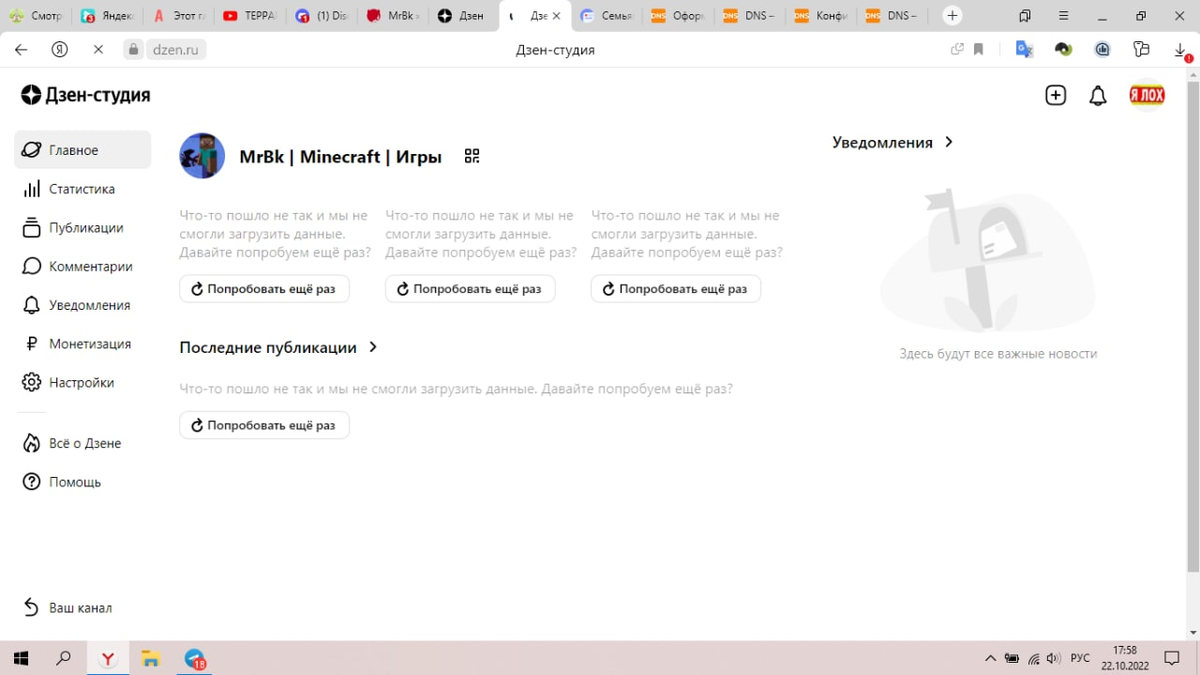Open Монетизация in the sidebar

click(x=83, y=344)
